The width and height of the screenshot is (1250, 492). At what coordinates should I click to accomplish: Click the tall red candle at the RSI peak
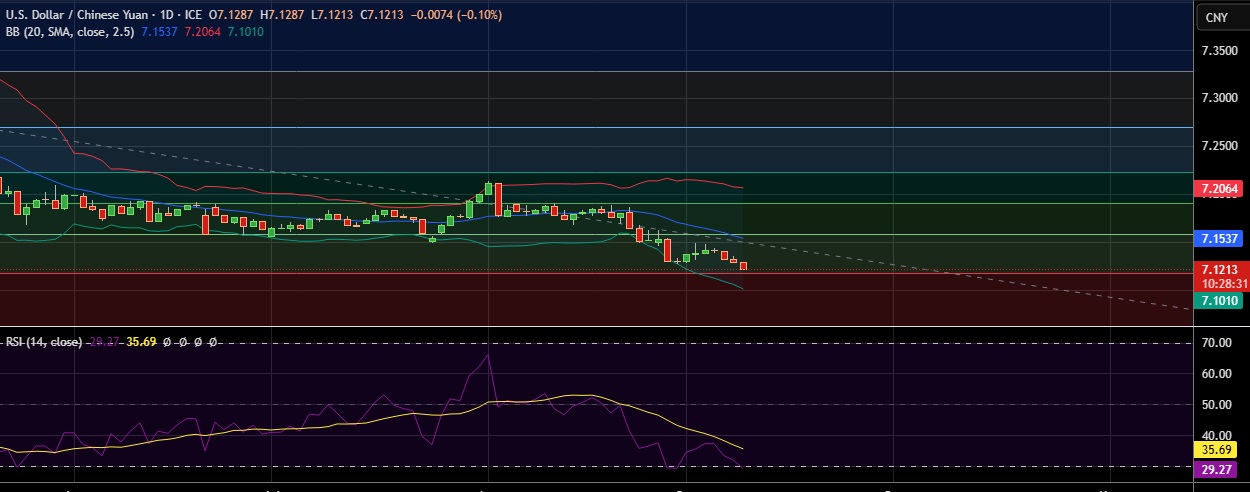[x=497, y=199]
